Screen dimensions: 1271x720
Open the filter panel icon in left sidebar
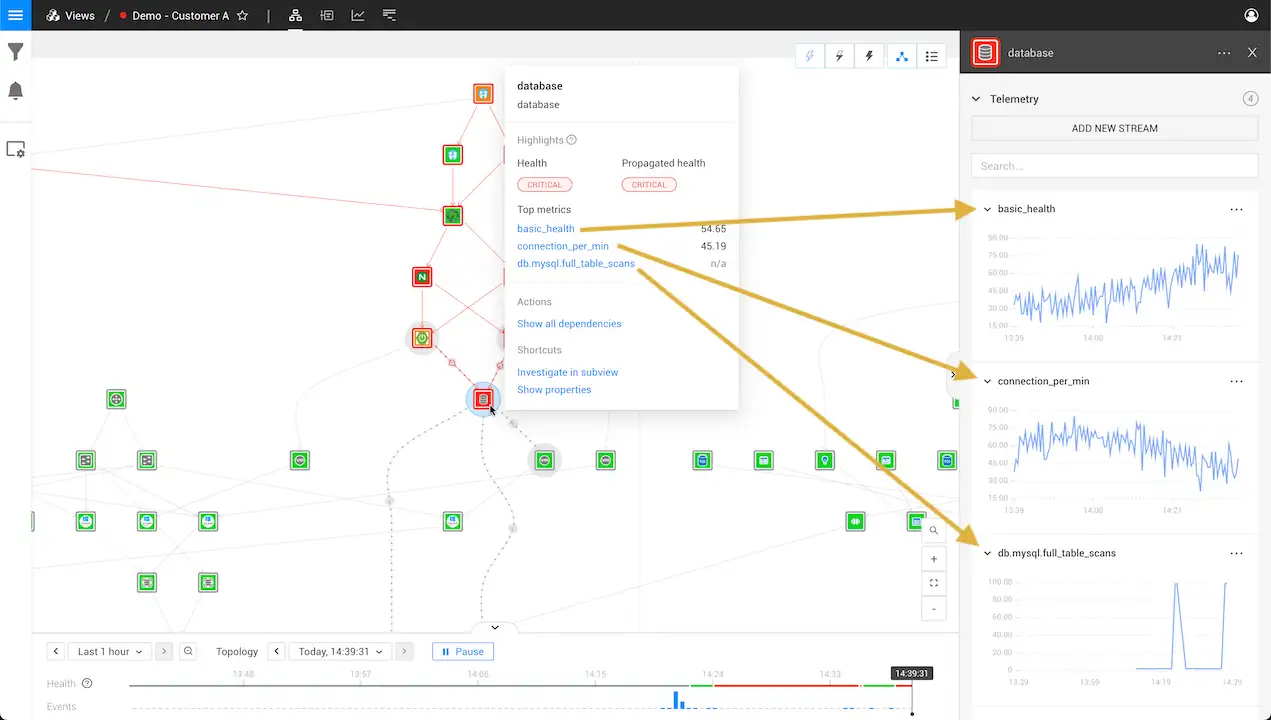click(x=16, y=51)
